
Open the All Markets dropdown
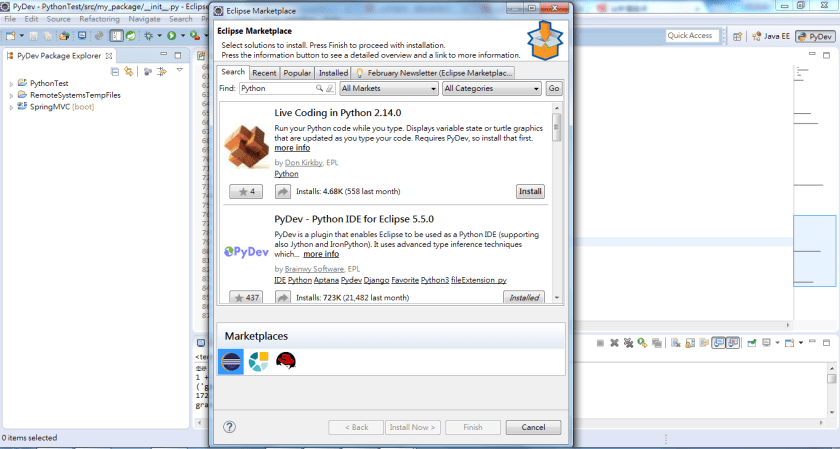(389, 89)
